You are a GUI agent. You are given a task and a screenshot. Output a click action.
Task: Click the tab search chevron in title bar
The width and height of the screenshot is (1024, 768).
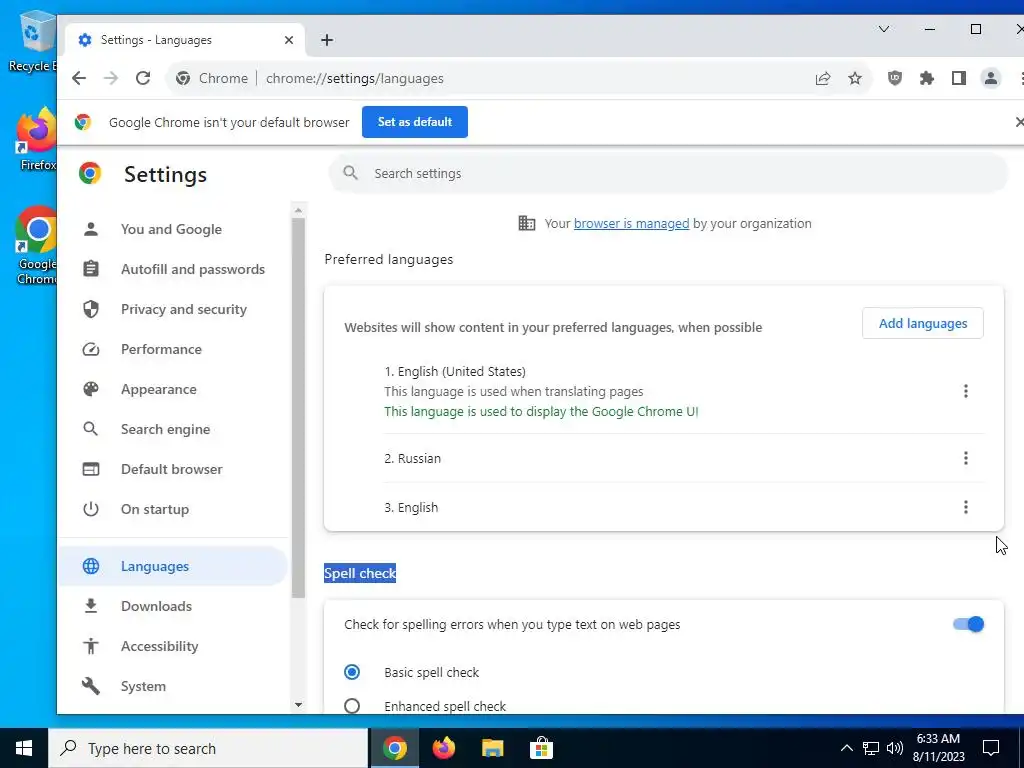tap(884, 29)
